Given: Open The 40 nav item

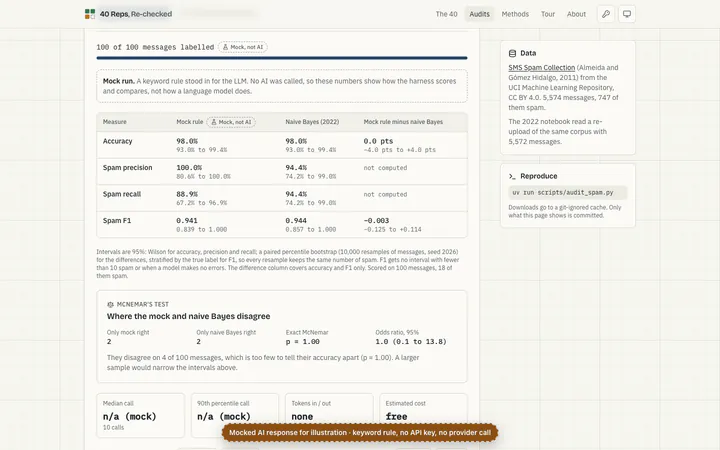Looking at the screenshot, I should coord(446,14).
